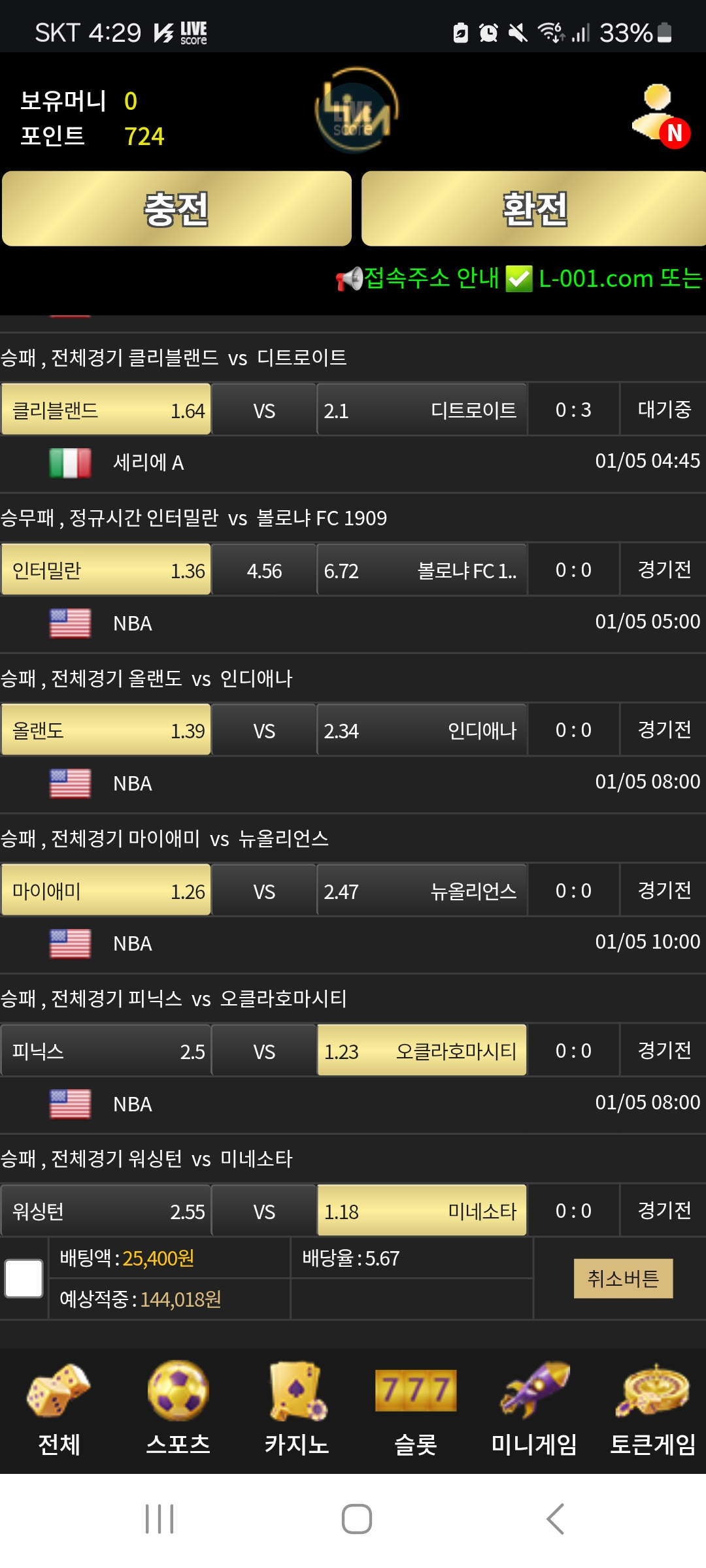Choose 뉴올리언스 at odds 2.47

[422, 891]
